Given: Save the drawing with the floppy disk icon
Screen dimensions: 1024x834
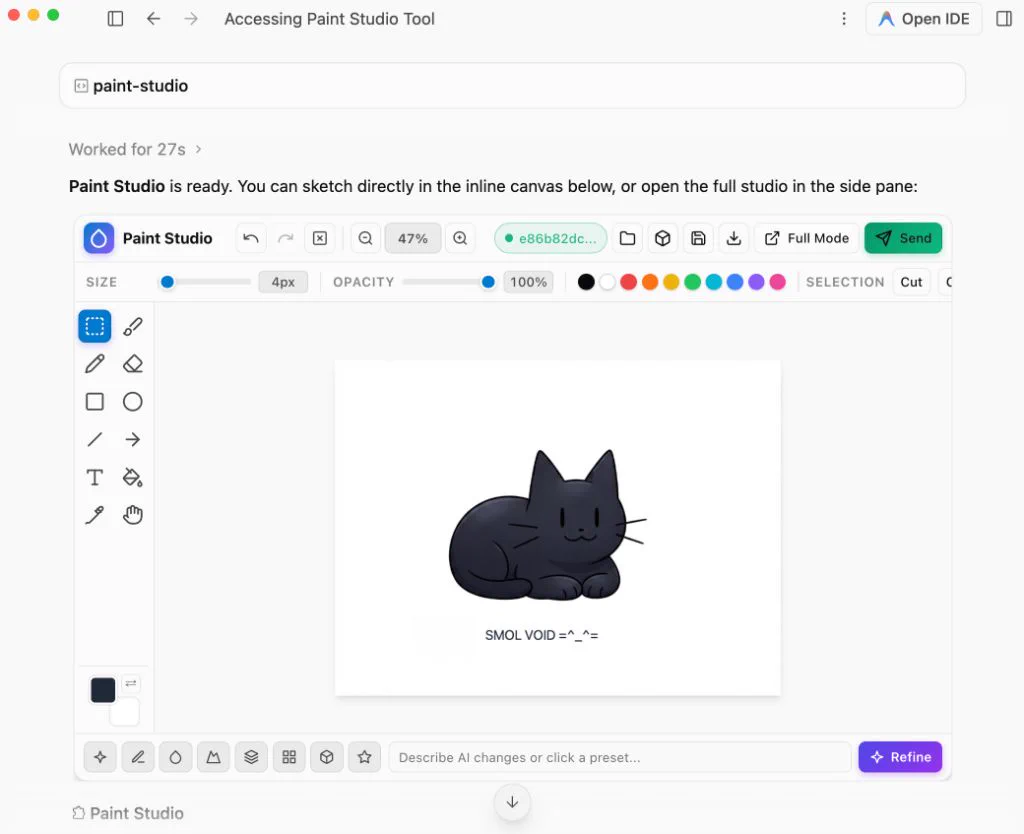Looking at the screenshot, I should coord(698,238).
